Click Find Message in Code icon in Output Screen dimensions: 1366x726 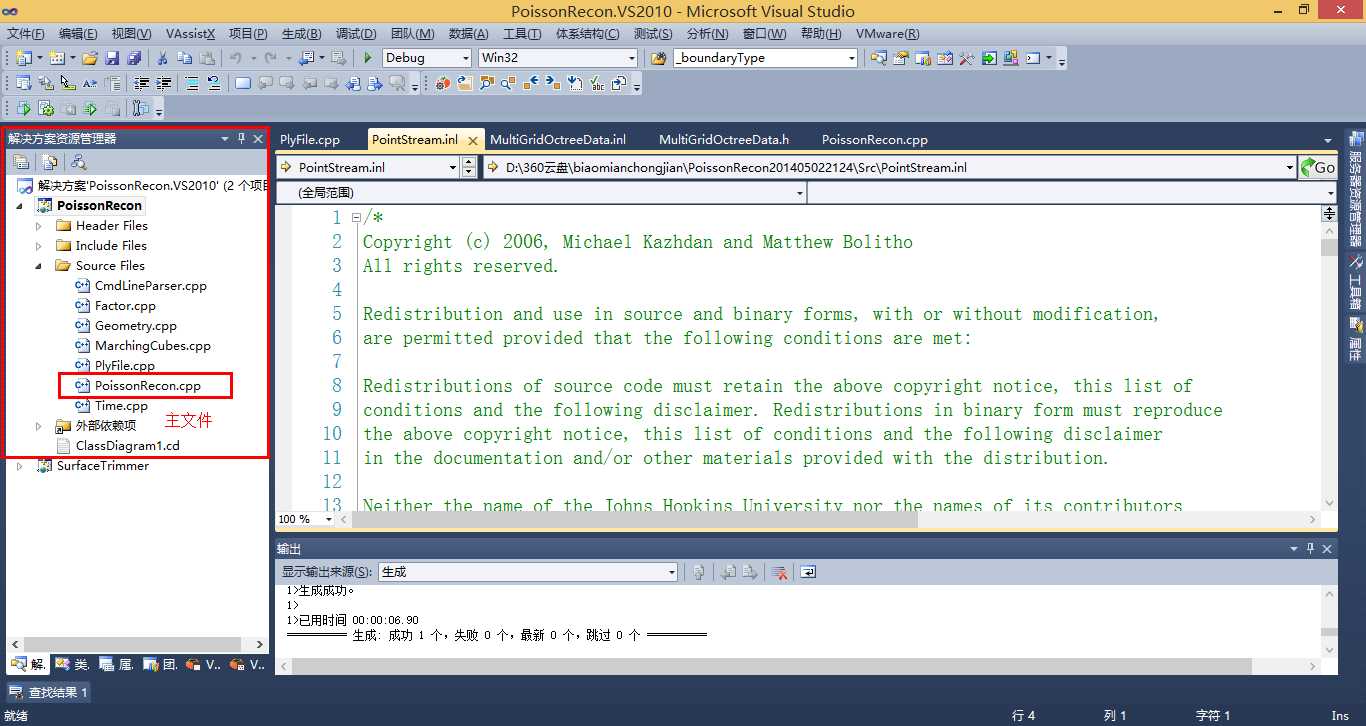[x=698, y=572]
